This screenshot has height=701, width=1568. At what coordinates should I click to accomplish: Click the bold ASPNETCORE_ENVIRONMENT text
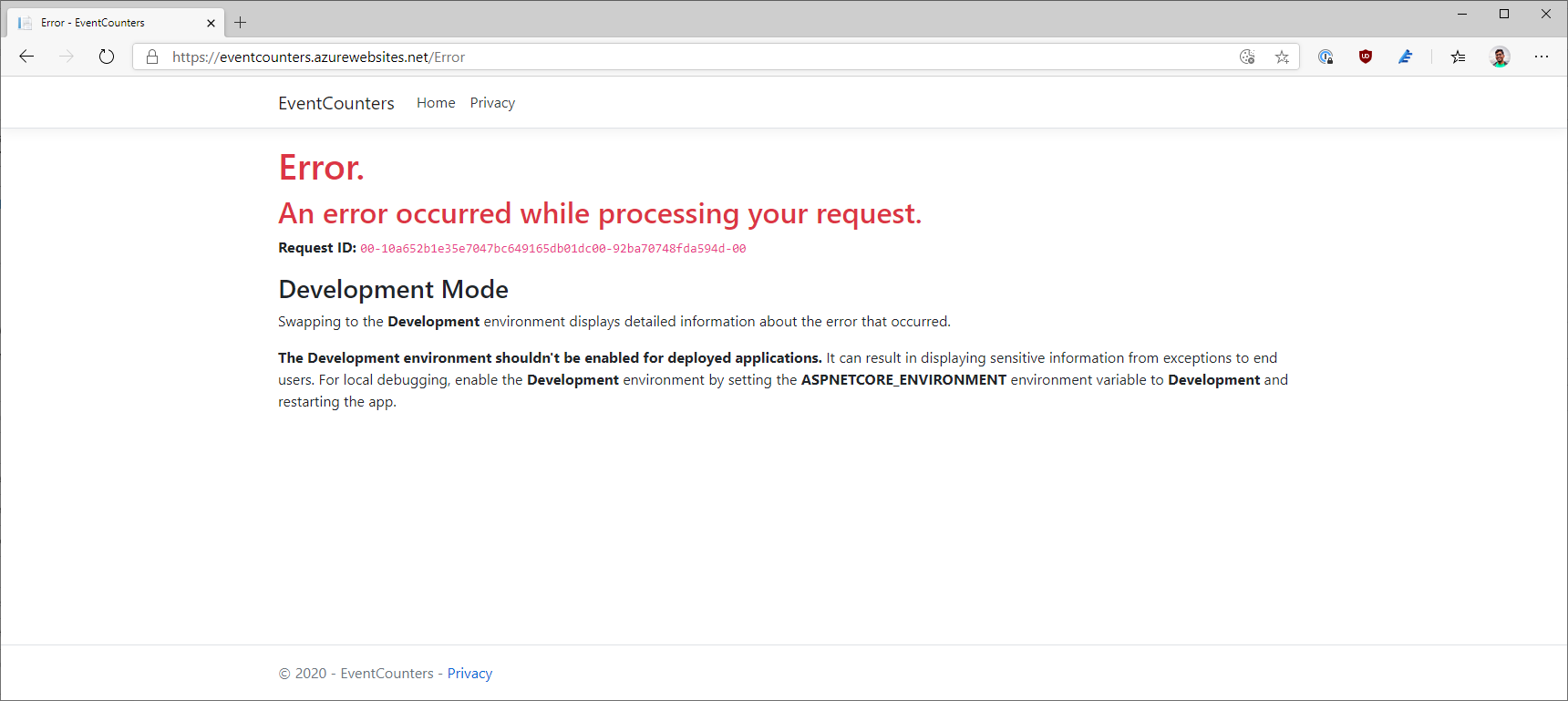903,379
